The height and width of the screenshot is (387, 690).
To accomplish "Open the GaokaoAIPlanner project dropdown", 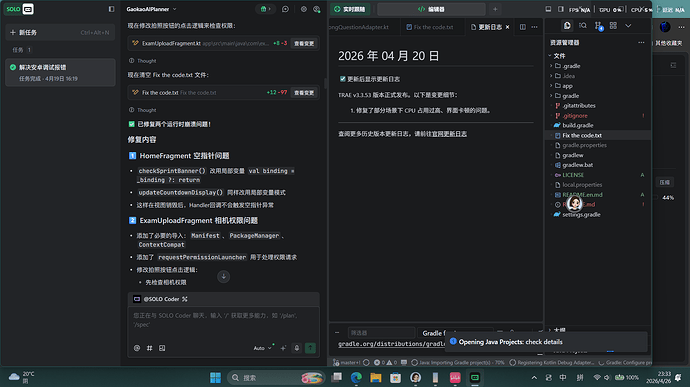I will coord(151,9).
